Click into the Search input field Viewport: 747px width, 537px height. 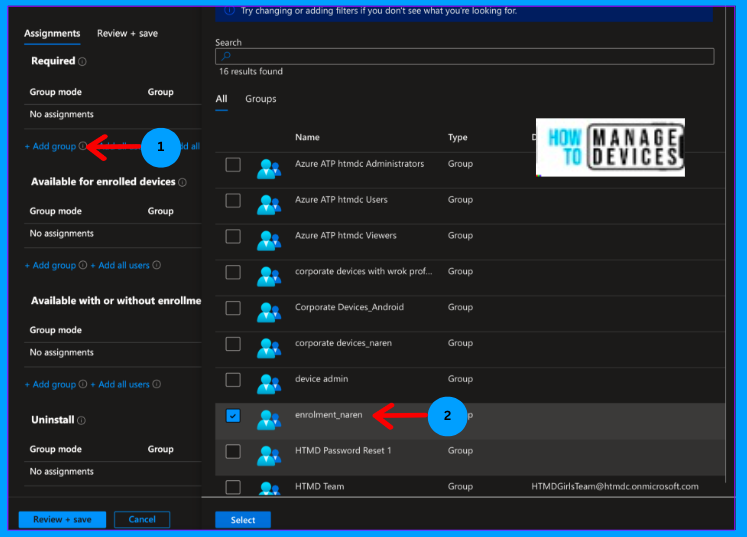click(x=464, y=56)
